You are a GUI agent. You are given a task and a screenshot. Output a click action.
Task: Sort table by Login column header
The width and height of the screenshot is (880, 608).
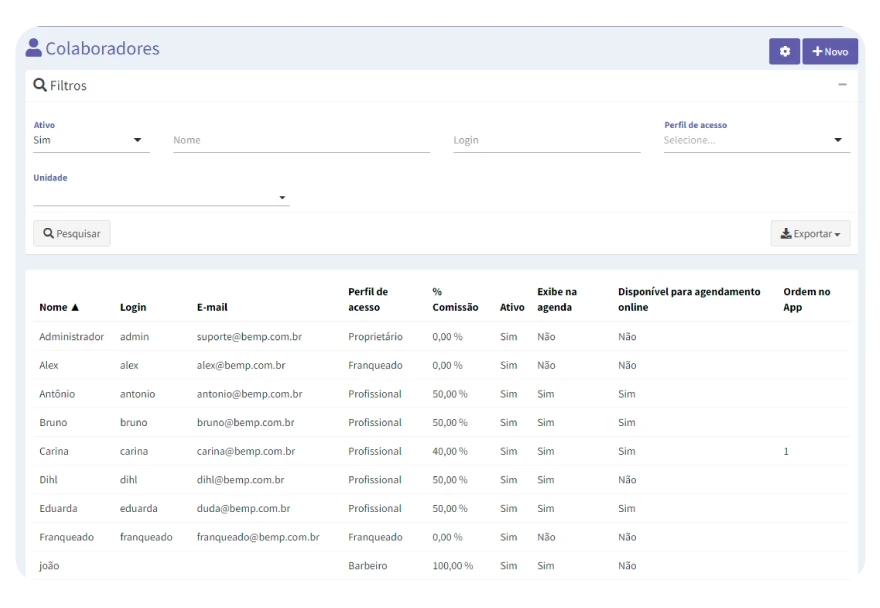pyautogui.click(x=133, y=307)
